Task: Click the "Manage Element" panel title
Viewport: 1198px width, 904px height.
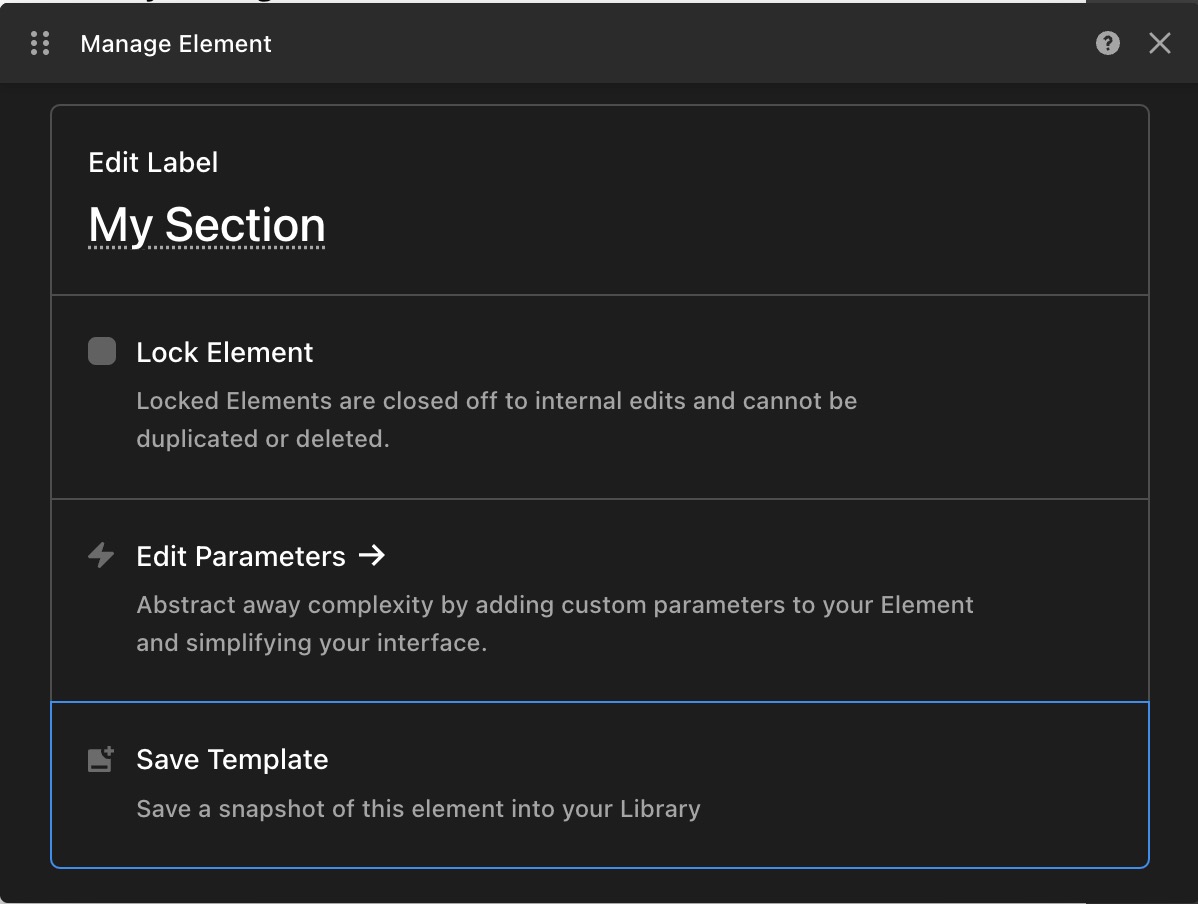Action: coord(176,44)
